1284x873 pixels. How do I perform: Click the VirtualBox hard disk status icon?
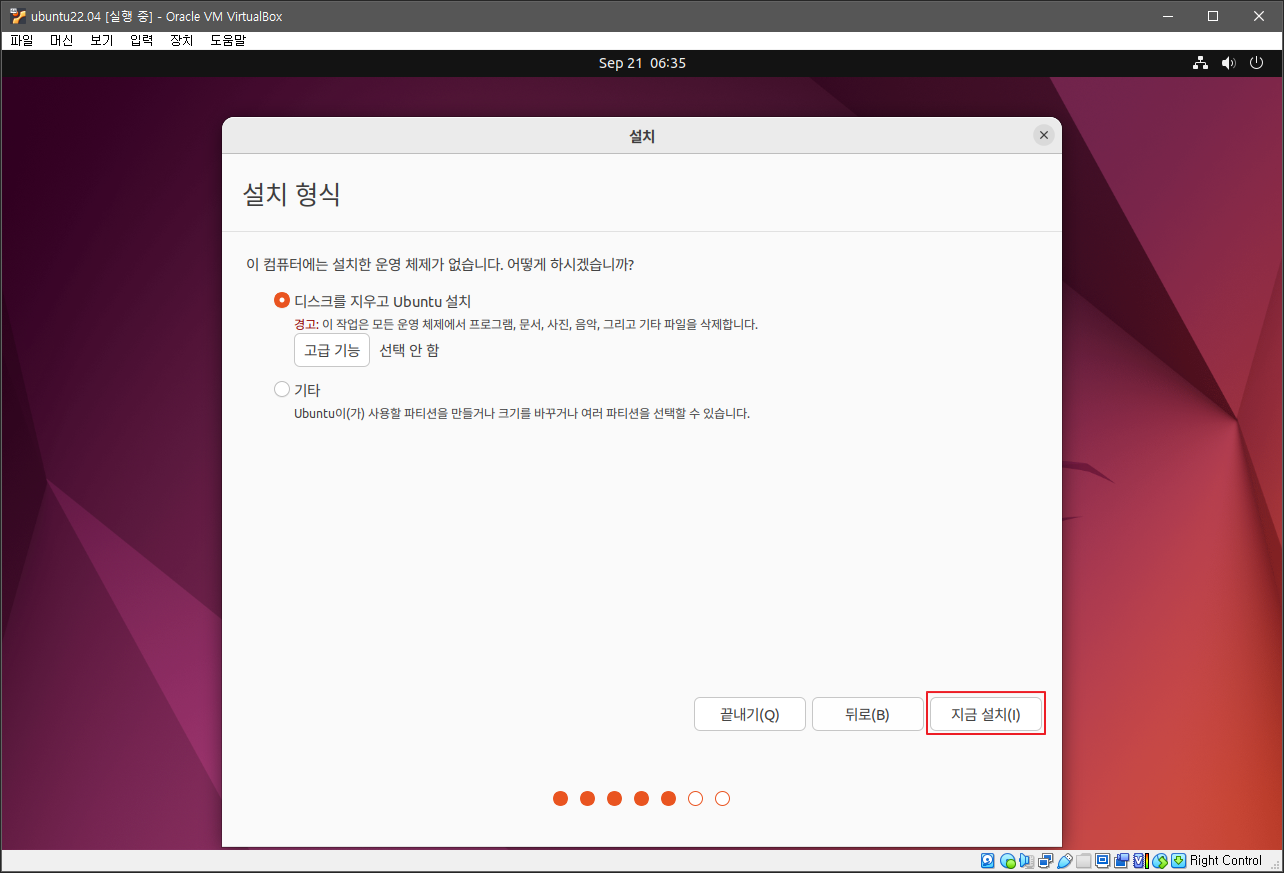pos(987,860)
